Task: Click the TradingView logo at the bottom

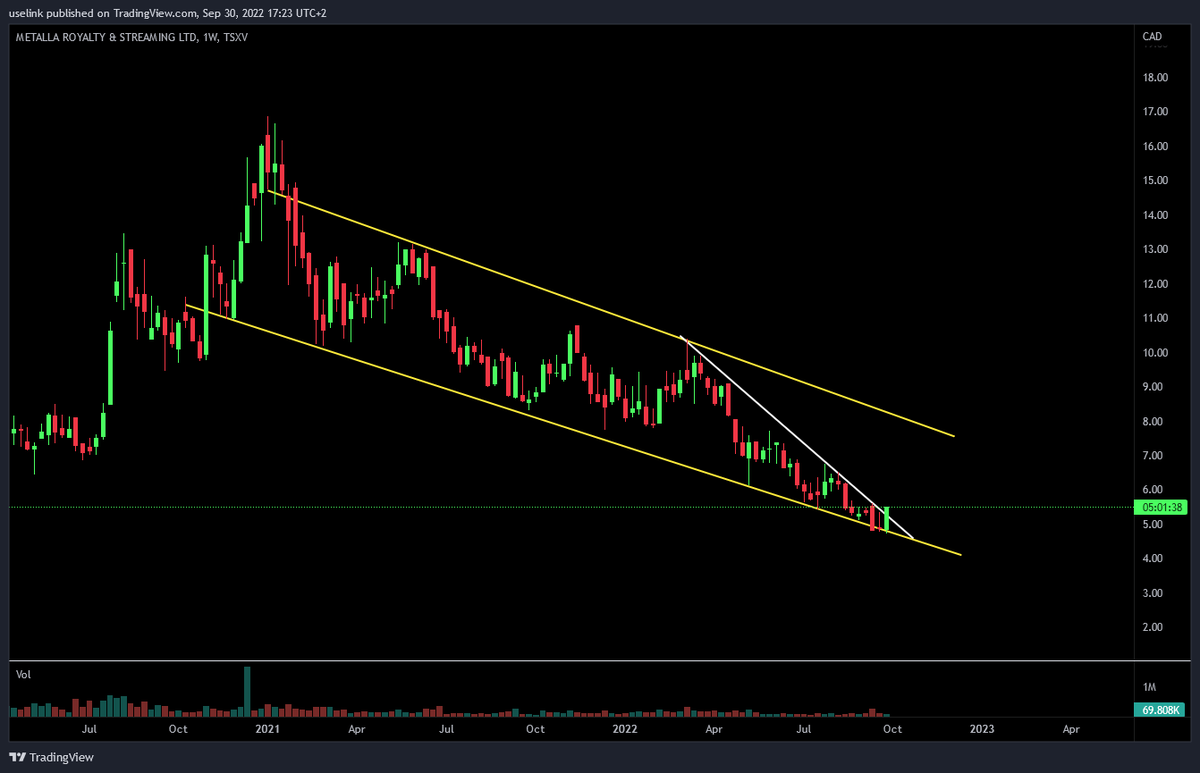Action: [x=51, y=757]
